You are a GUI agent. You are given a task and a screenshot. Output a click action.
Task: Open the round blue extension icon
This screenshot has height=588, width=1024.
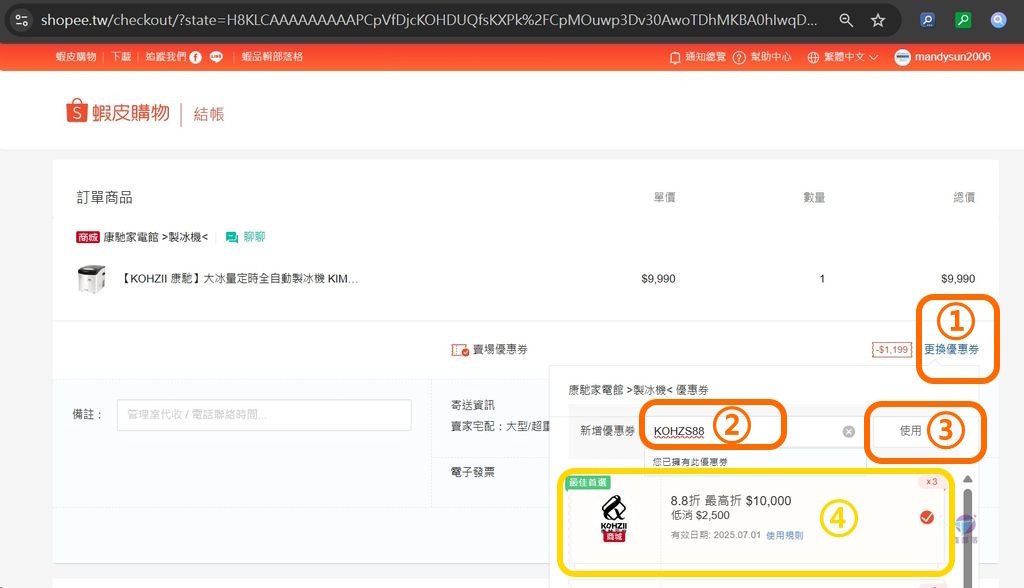[x=998, y=20]
